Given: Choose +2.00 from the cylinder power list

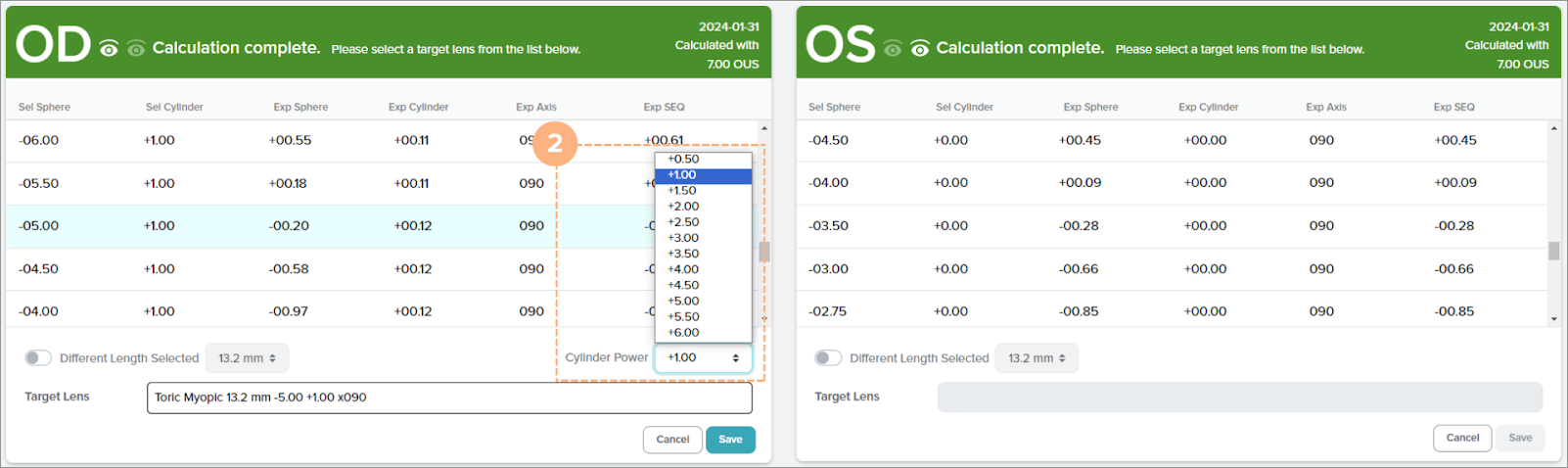Looking at the screenshot, I should tap(683, 207).
